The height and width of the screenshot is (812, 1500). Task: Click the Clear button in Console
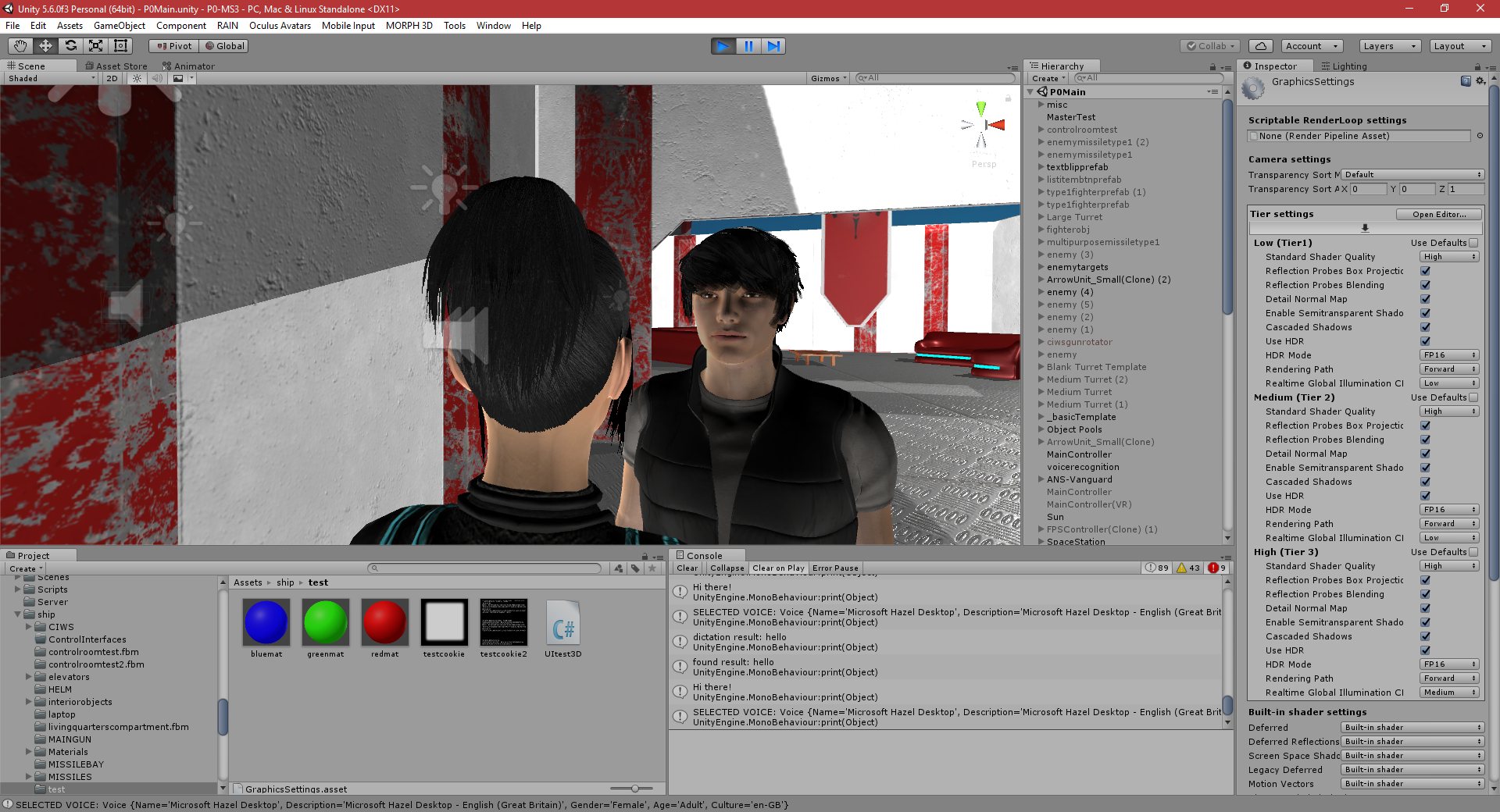pos(687,568)
